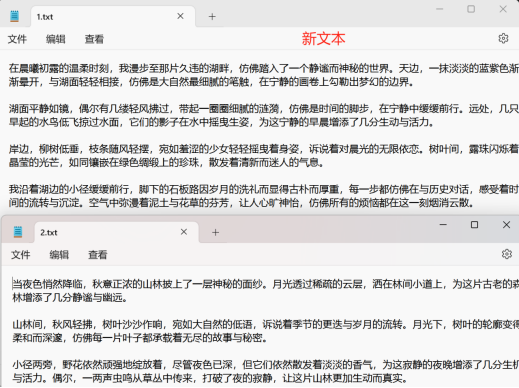Click text line starting 林增添了几分静谧与幽远
This screenshot has width=519, height=388.
click(70, 297)
